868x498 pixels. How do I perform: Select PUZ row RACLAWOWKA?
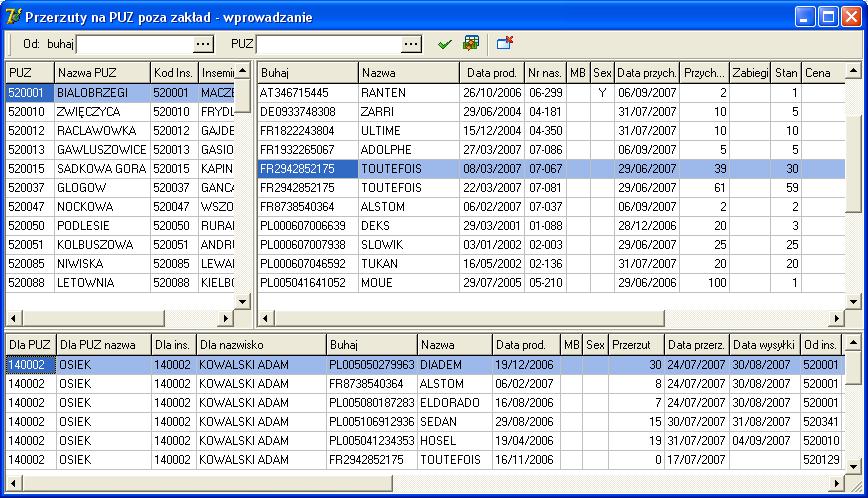coord(120,131)
